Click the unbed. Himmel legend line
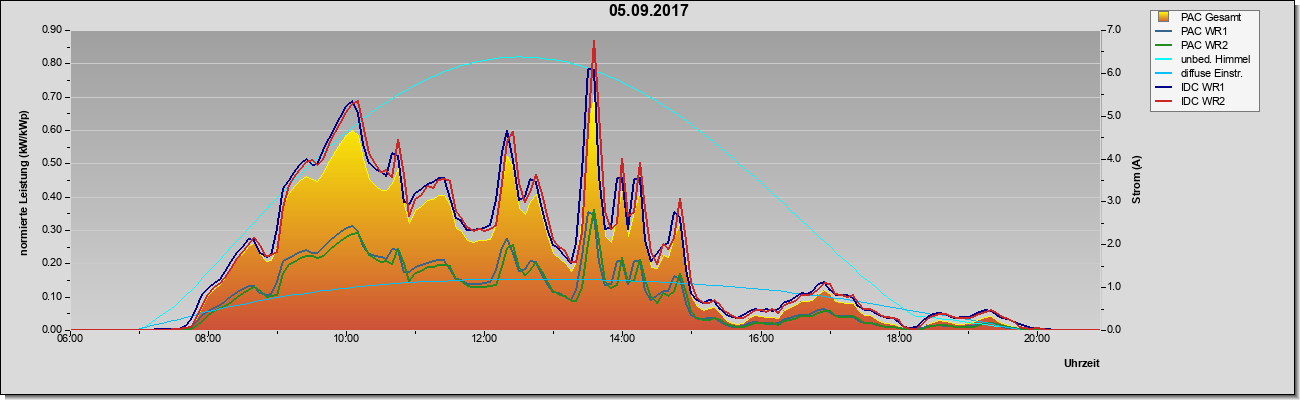 [x=1165, y=60]
